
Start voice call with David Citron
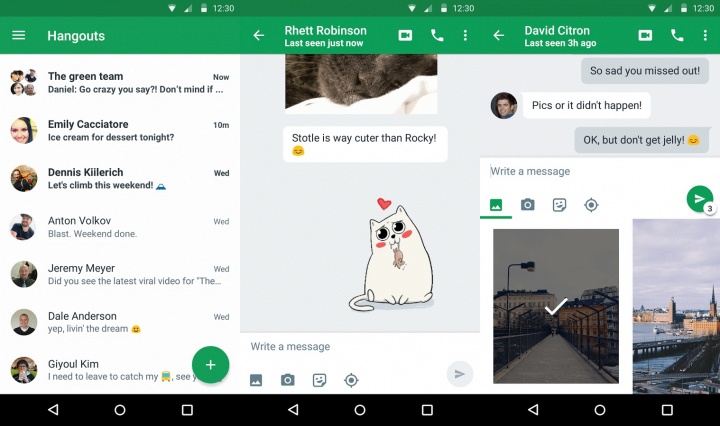[x=677, y=35]
